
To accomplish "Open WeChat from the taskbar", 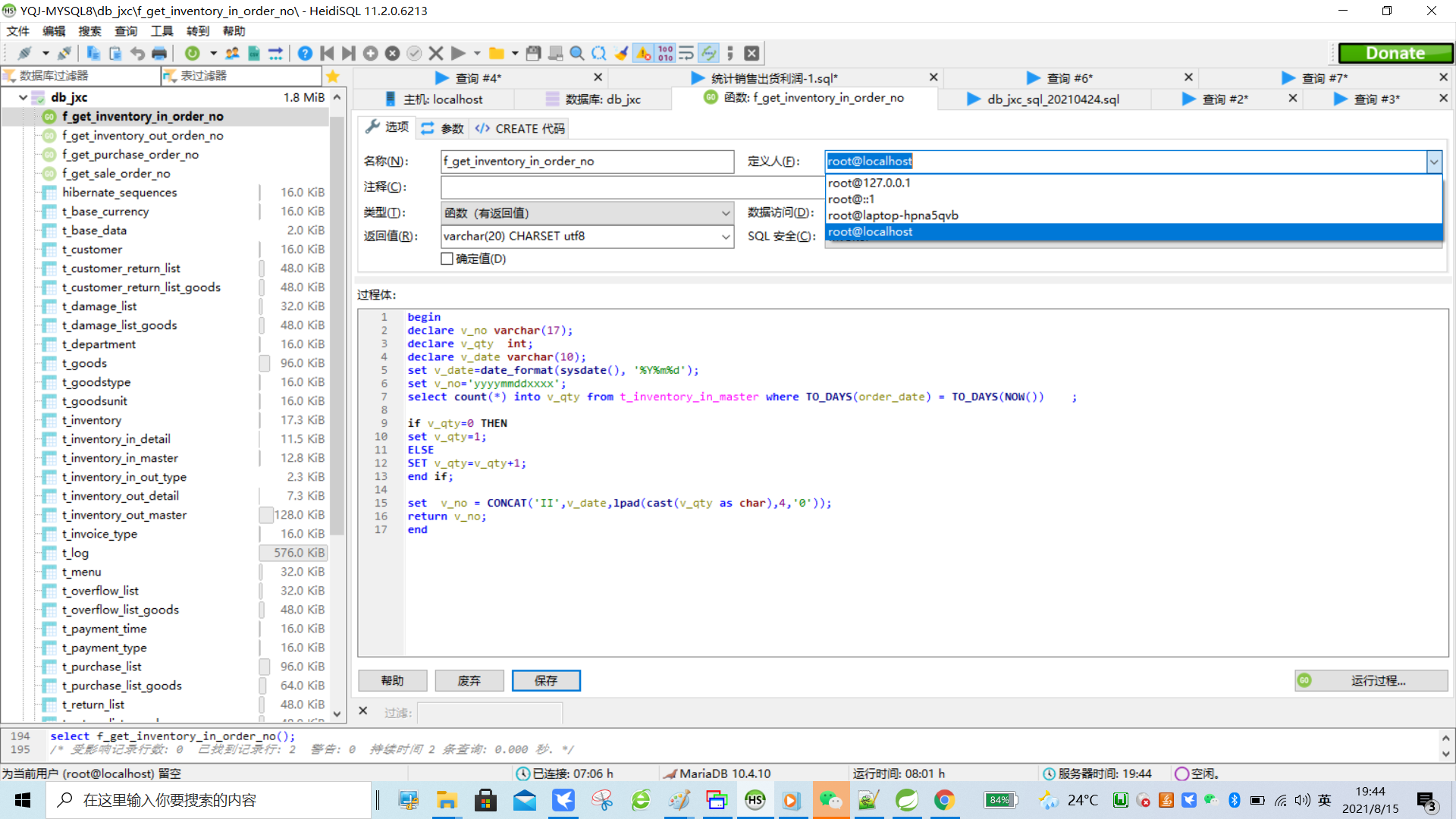I will pyautogui.click(x=831, y=800).
